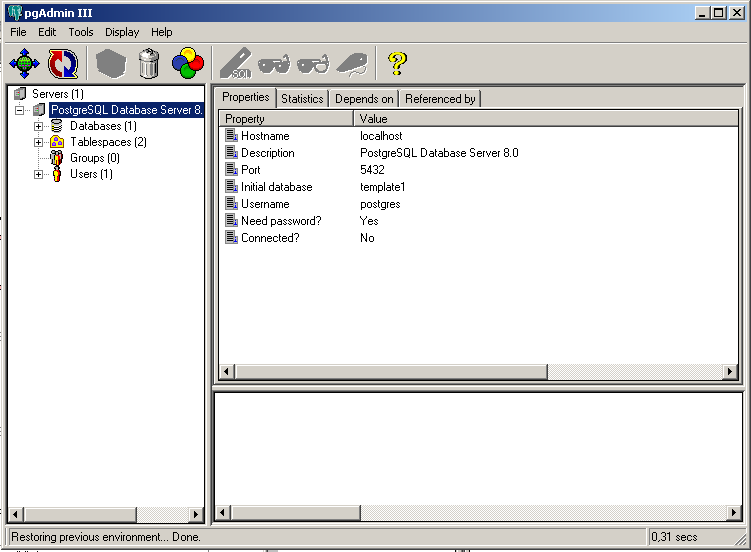Click inside the empty SQL pane
751x552 pixels.
478,449
